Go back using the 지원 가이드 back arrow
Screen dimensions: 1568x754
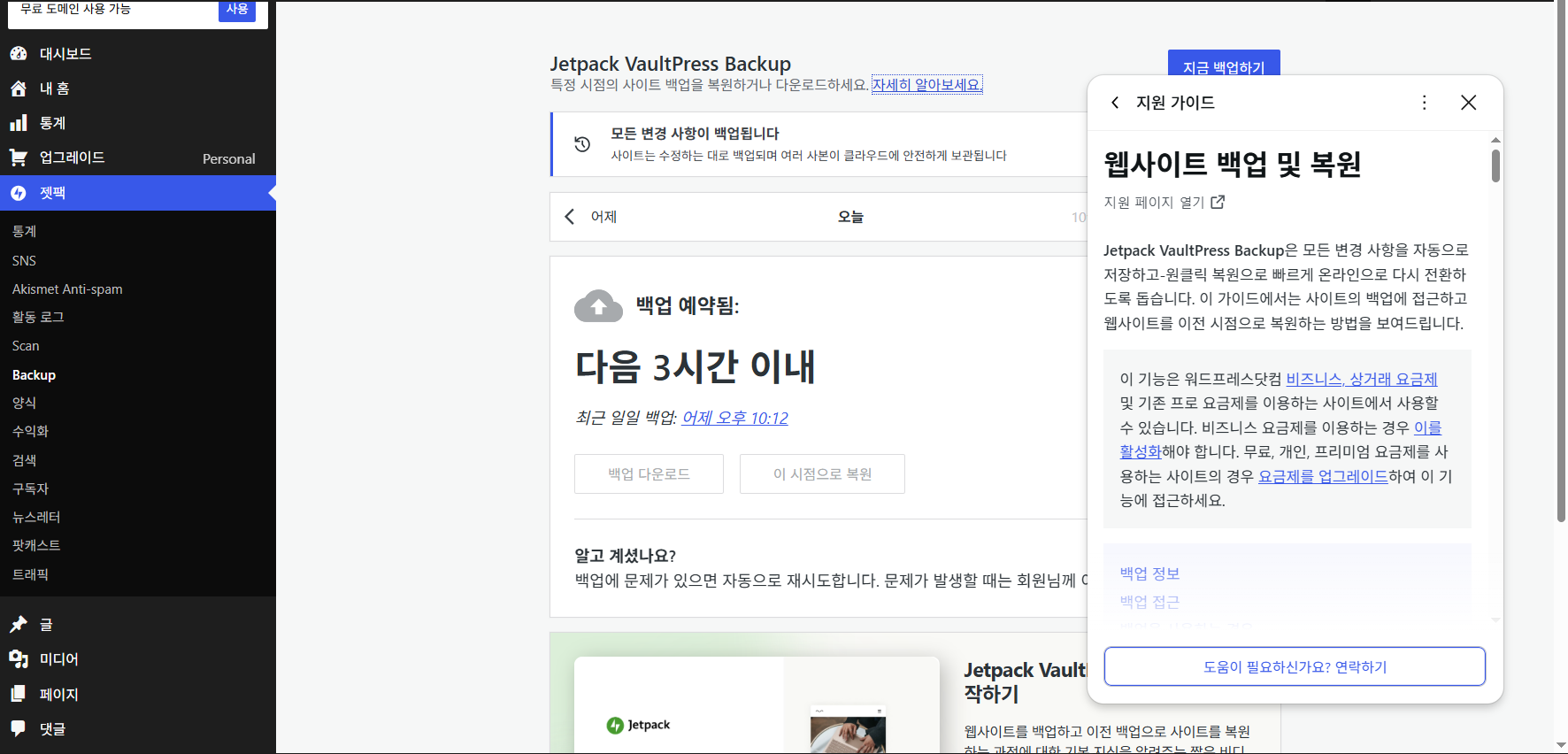coord(1115,103)
